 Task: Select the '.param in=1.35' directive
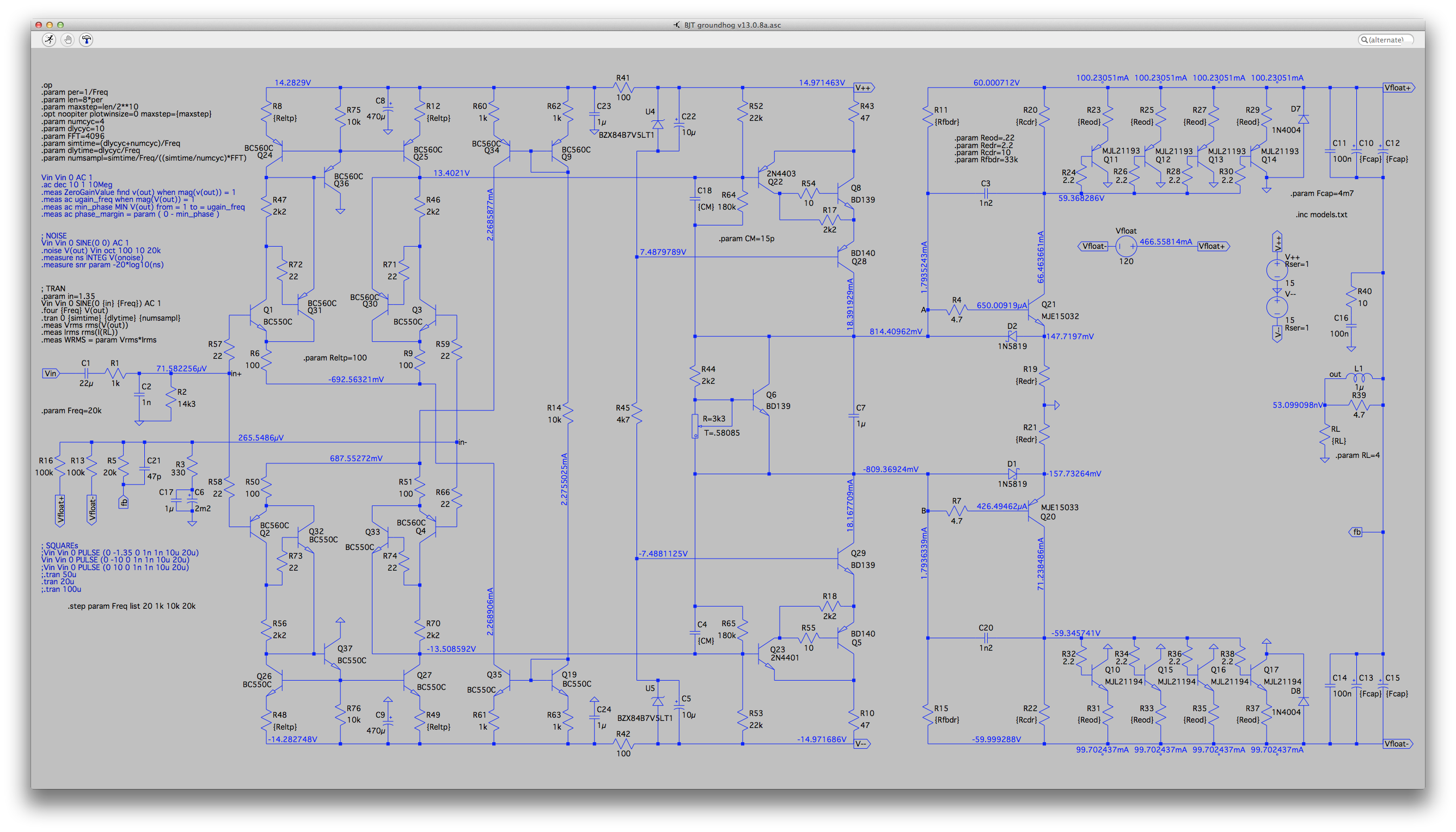click(x=68, y=296)
